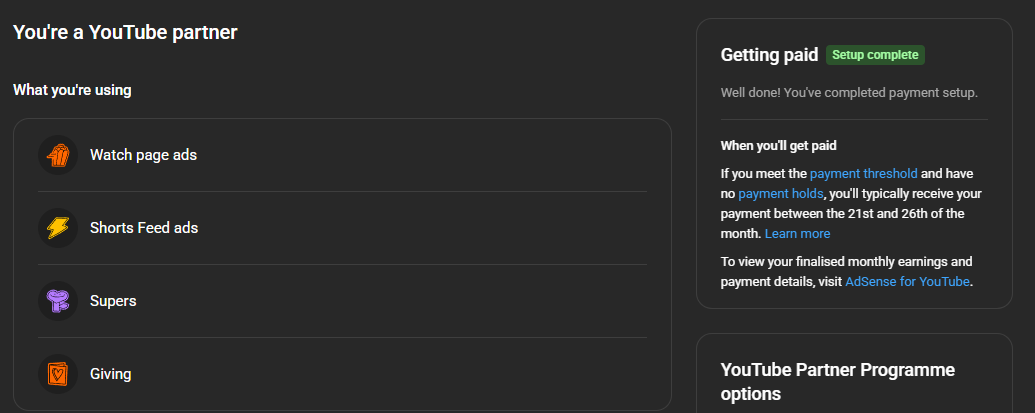Click the purple Supers icon
The width and height of the screenshot is (1035, 413).
(x=58, y=301)
